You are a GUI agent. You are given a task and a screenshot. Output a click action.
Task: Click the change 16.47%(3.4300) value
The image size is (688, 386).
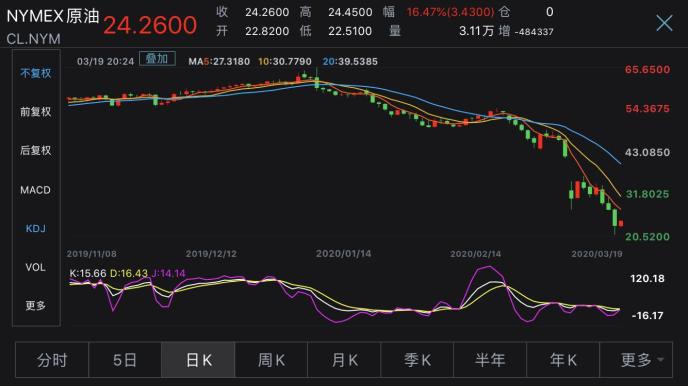tap(450, 12)
